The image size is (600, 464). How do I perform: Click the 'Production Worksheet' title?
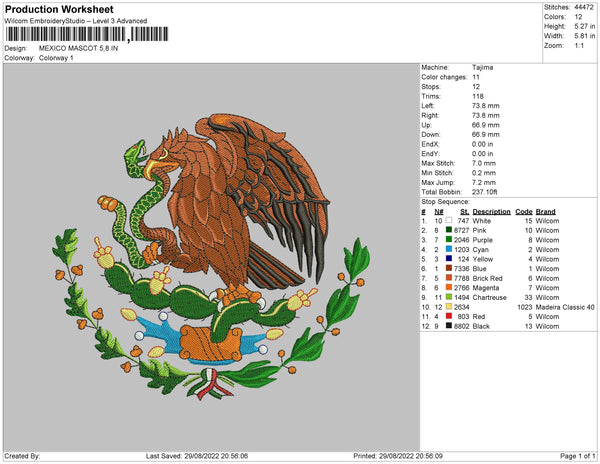59,10
